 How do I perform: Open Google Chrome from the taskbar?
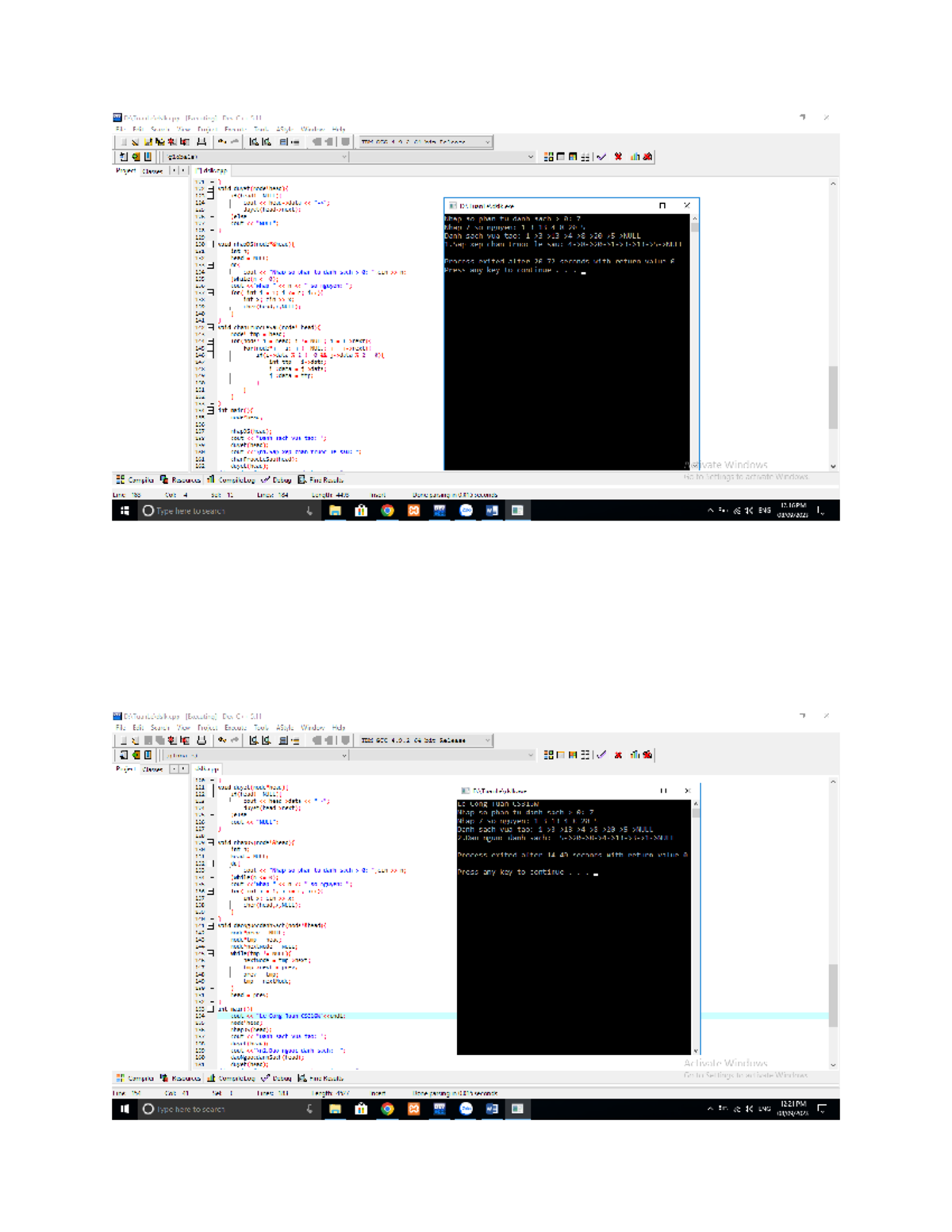click(386, 510)
